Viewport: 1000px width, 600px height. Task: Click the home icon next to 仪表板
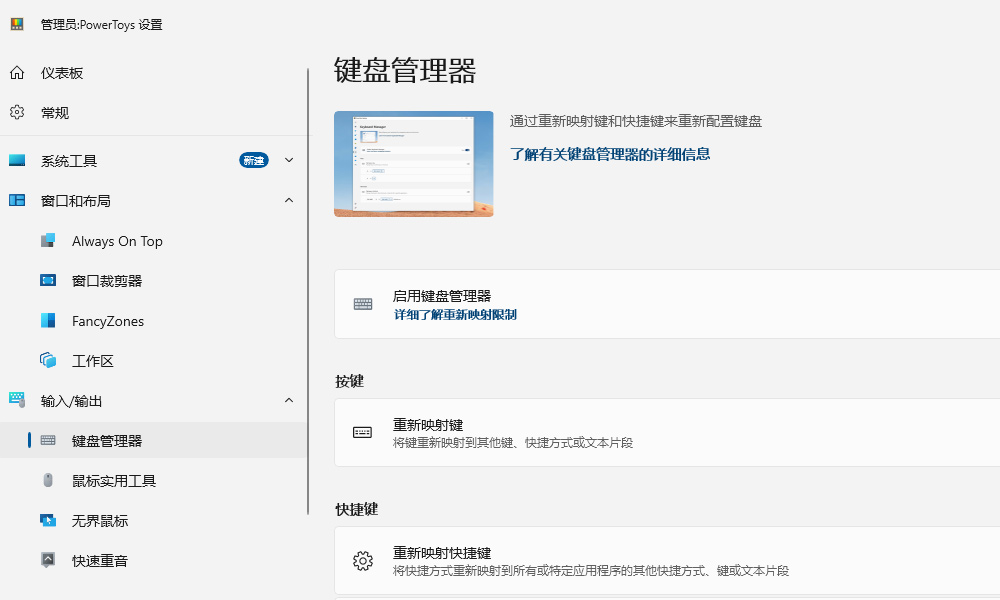coord(17,73)
